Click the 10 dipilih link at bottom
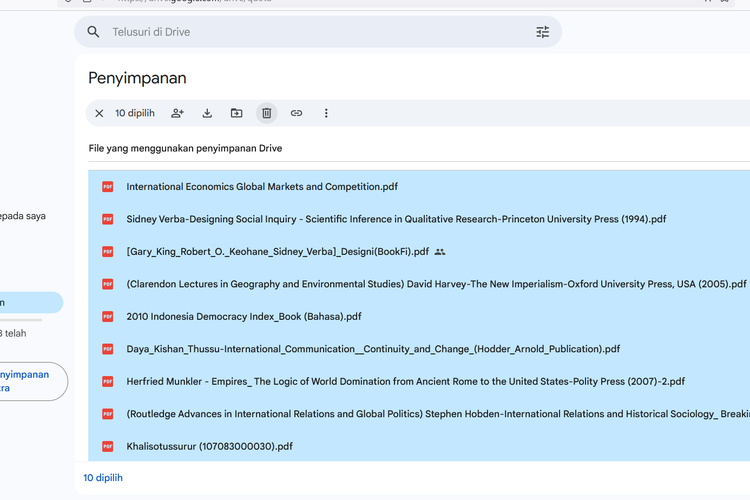Viewport: 750px width, 500px height. [103, 478]
